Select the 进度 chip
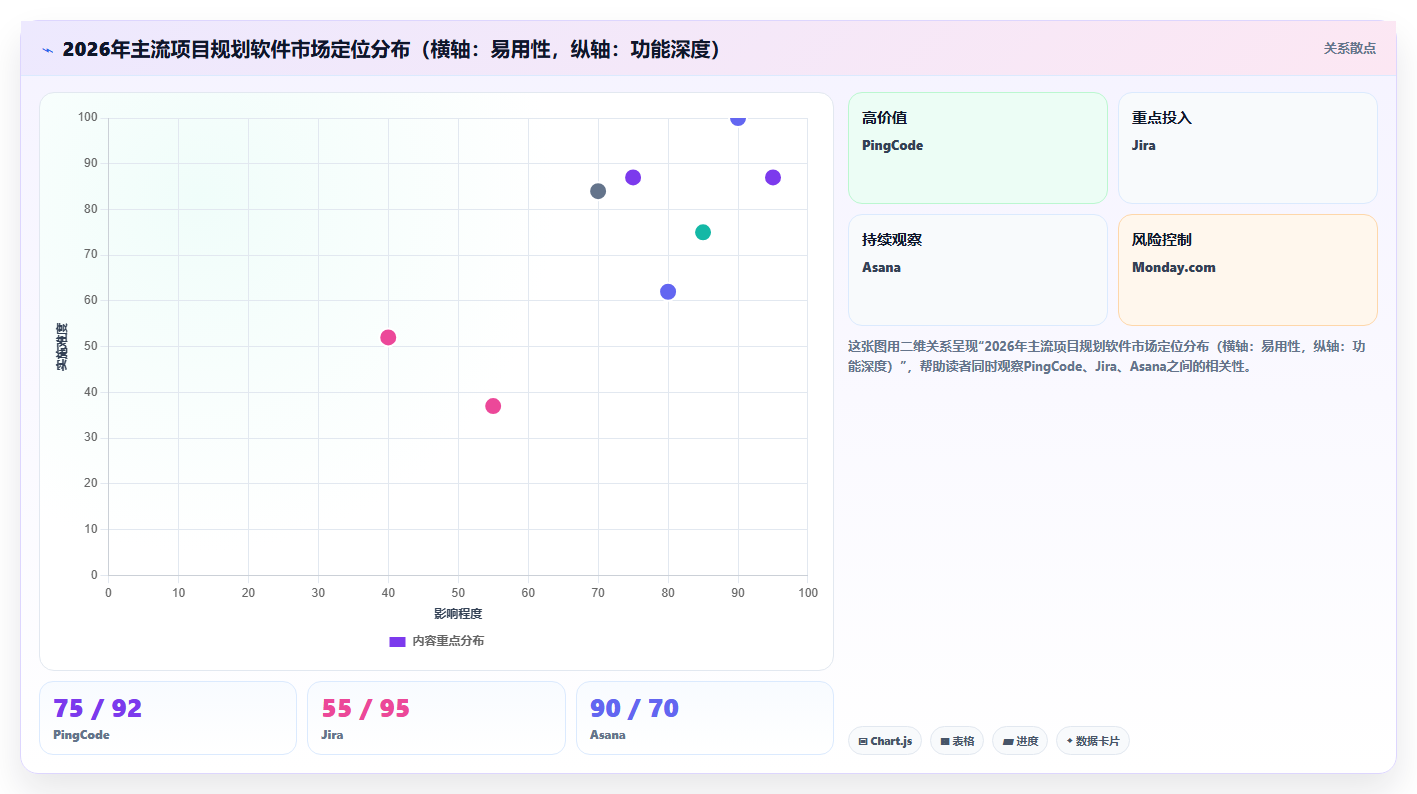1417x794 pixels. click(x=1020, y=741)
